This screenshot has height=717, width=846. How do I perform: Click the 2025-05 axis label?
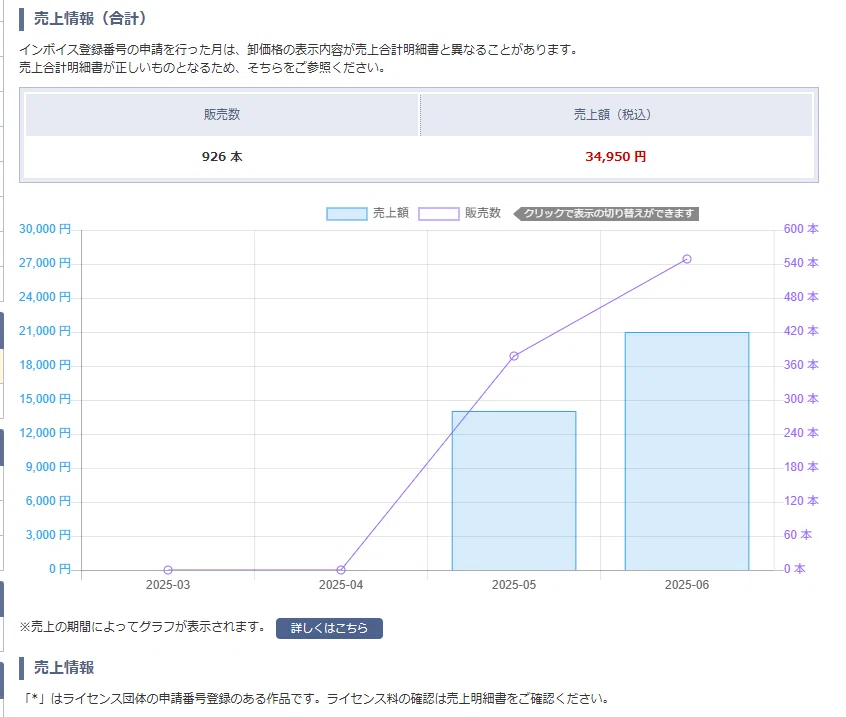tap(514, 585)
